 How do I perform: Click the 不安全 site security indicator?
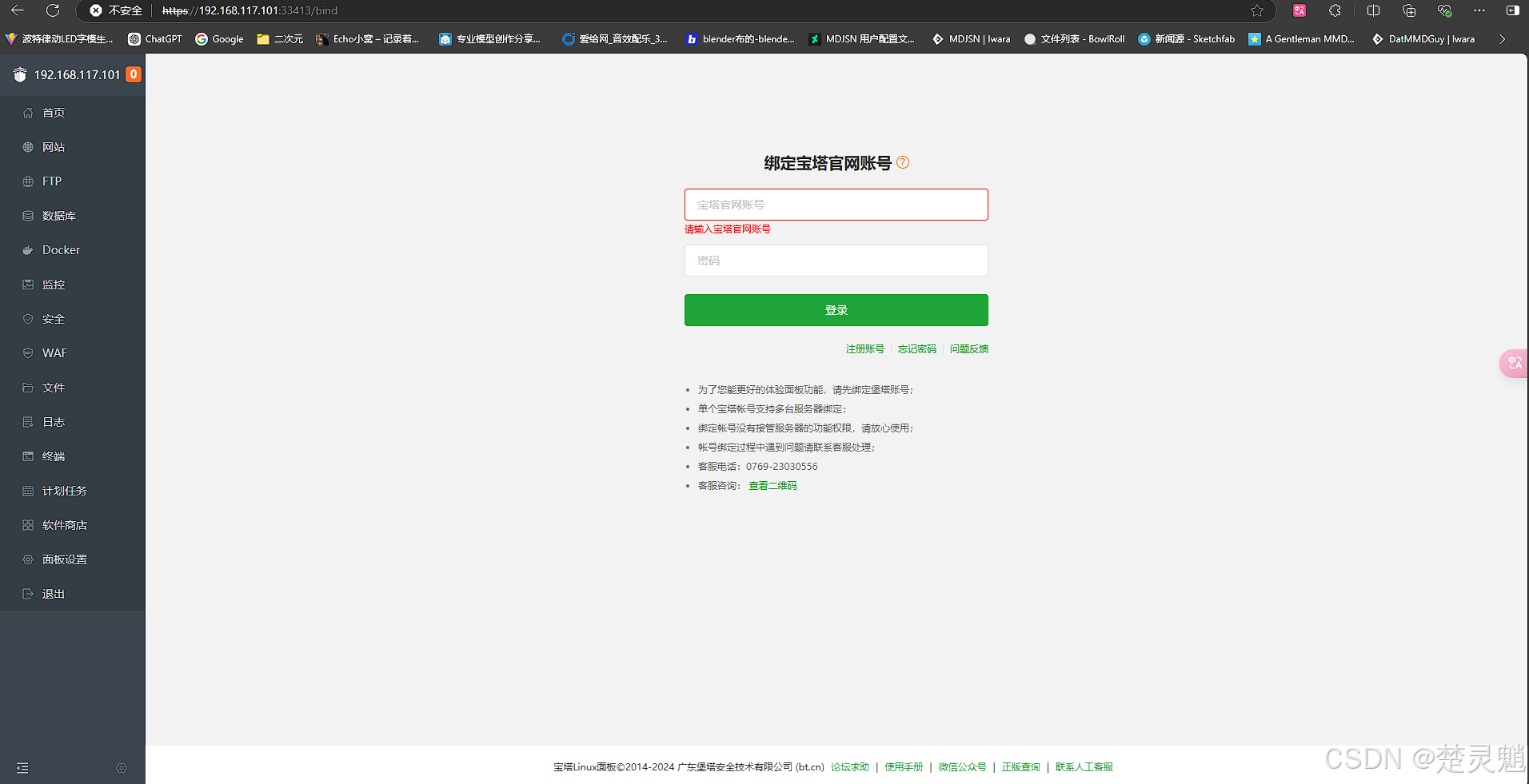click(116, 10)
